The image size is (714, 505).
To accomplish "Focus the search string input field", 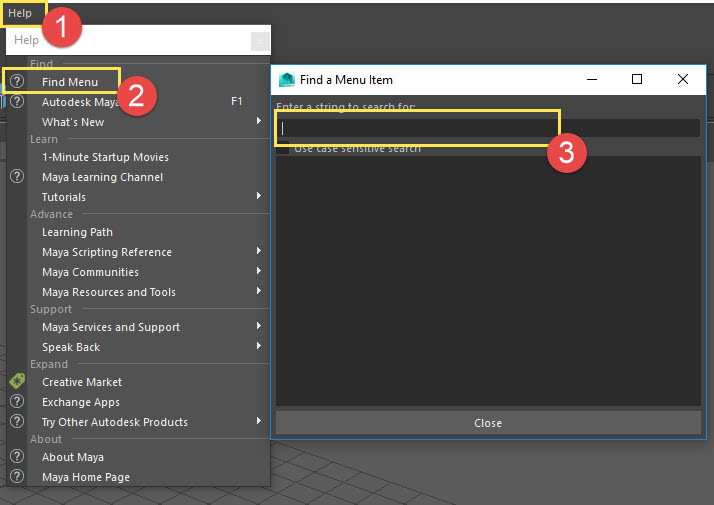I will click(x=488, y=128).
